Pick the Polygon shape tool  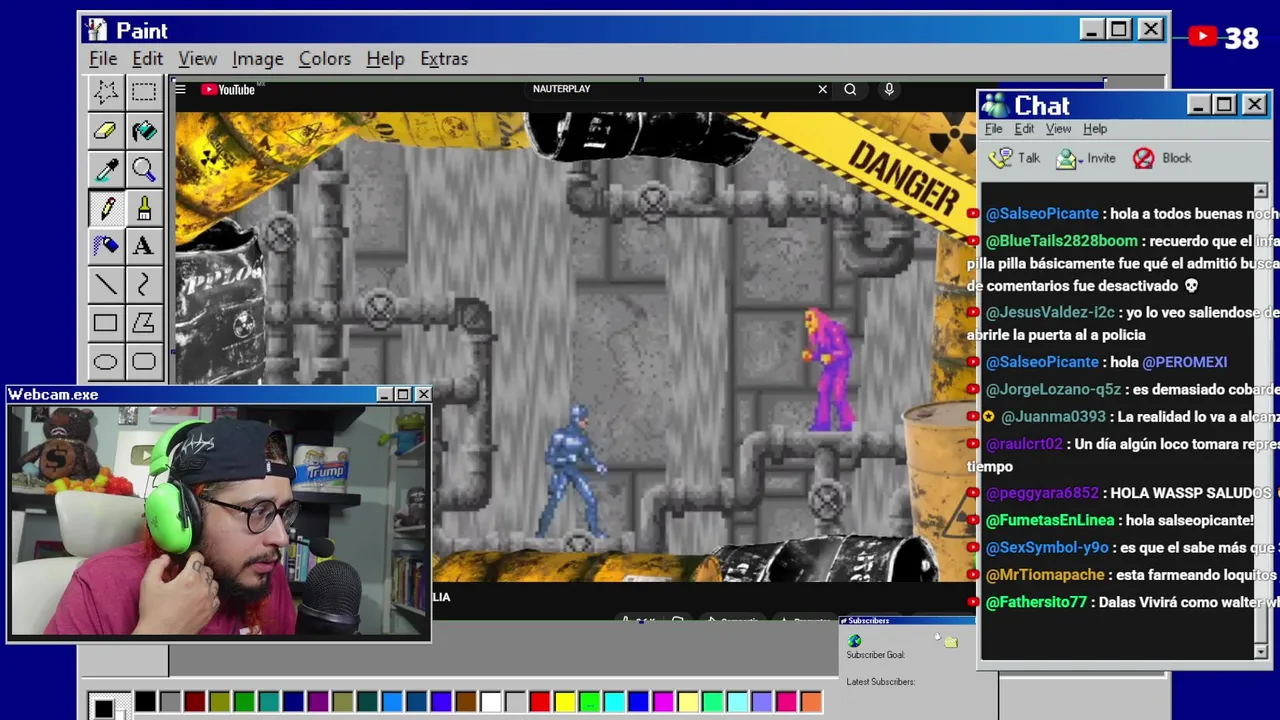[x=144, y=323]
